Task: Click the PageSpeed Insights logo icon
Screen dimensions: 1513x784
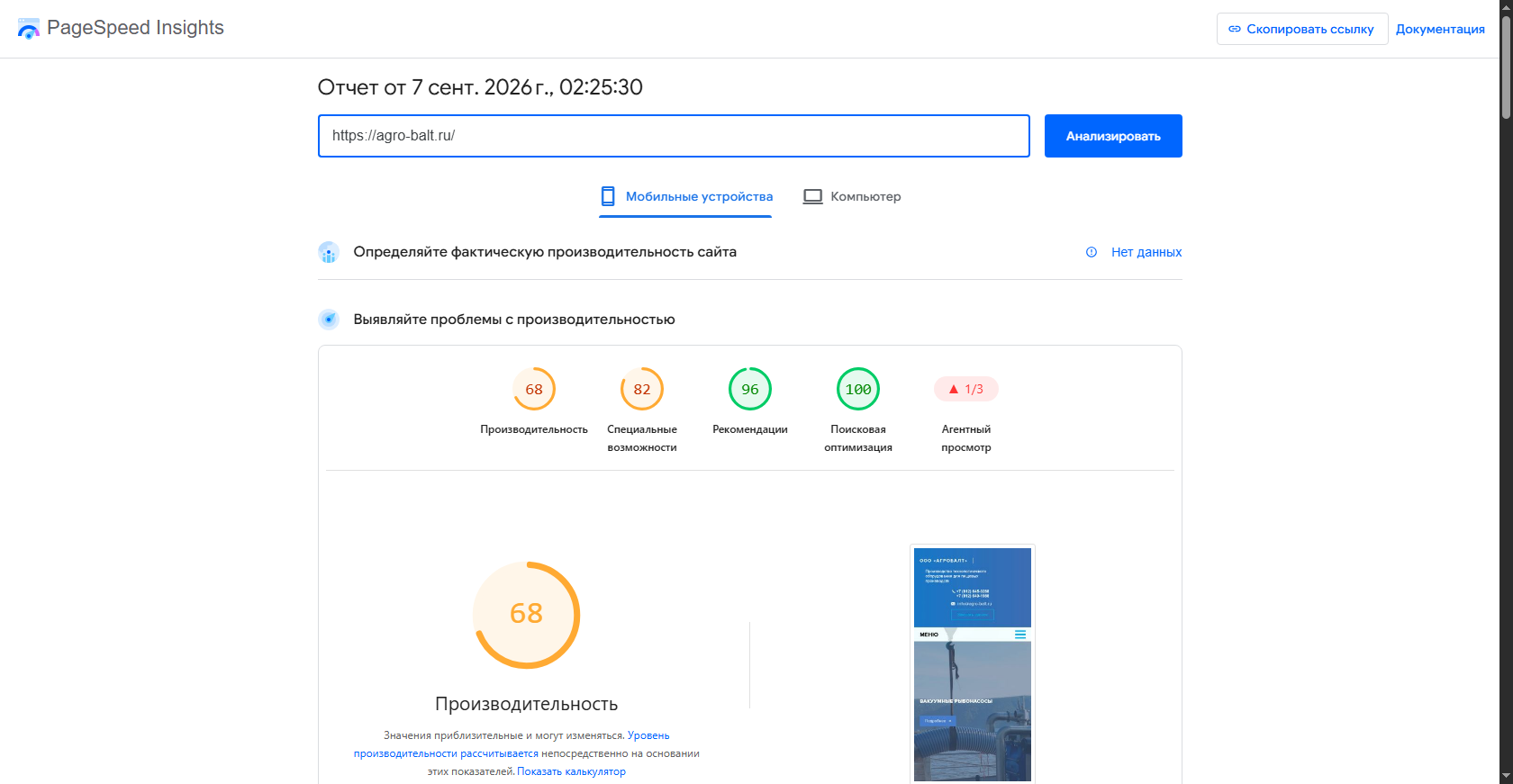Action: click(29, 29)
